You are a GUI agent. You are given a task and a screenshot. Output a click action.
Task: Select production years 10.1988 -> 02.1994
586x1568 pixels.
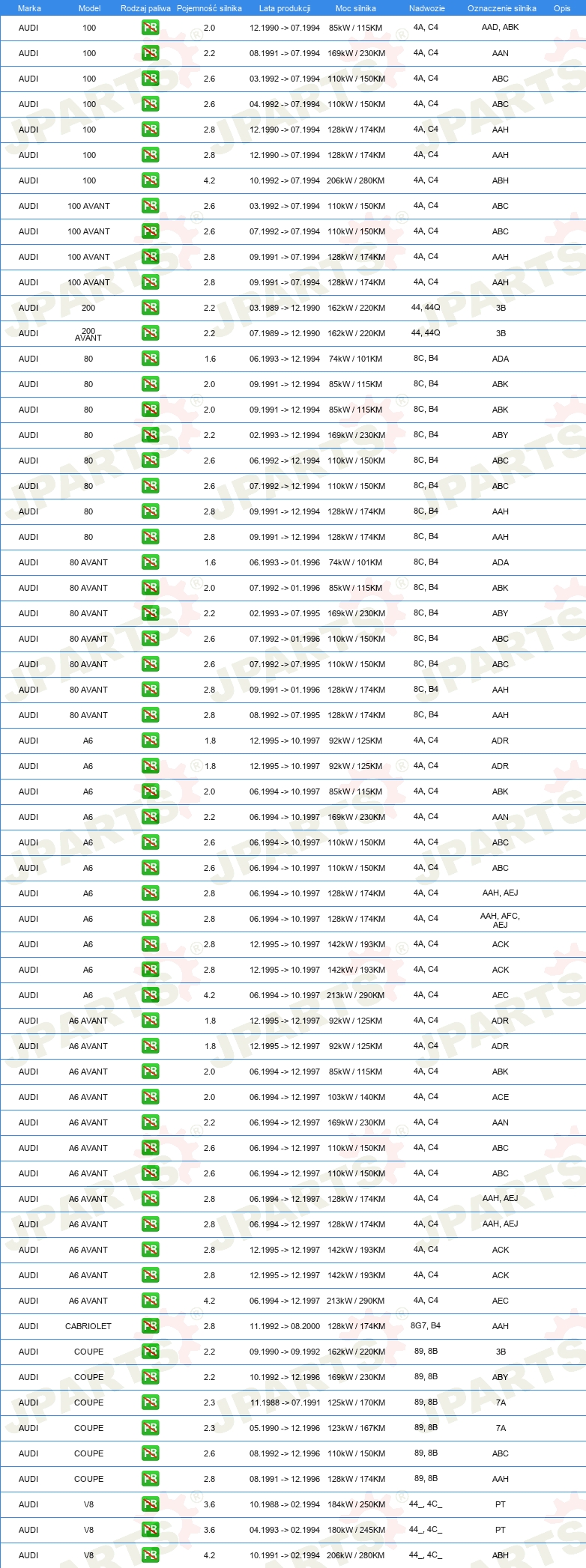click(285, 1504)
